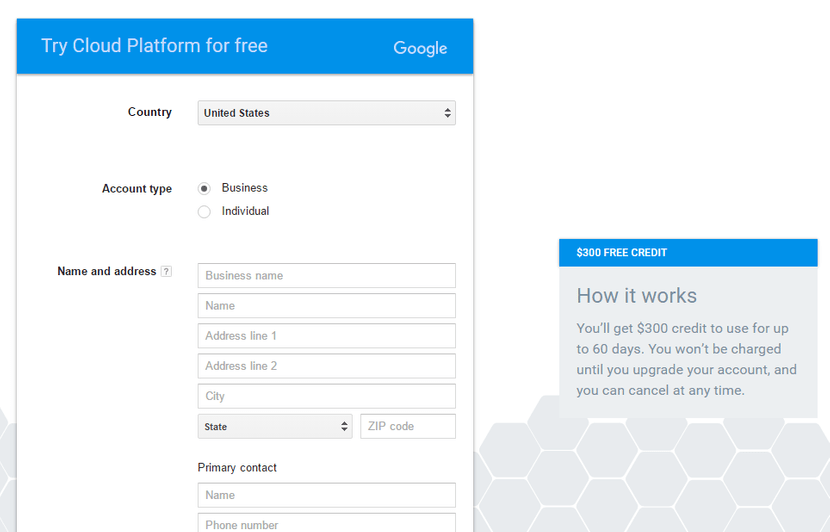Viewport: 830px width, 532px height.
Task: Click the $300 FREE CREDIT banner text
Action: point(621,253)
